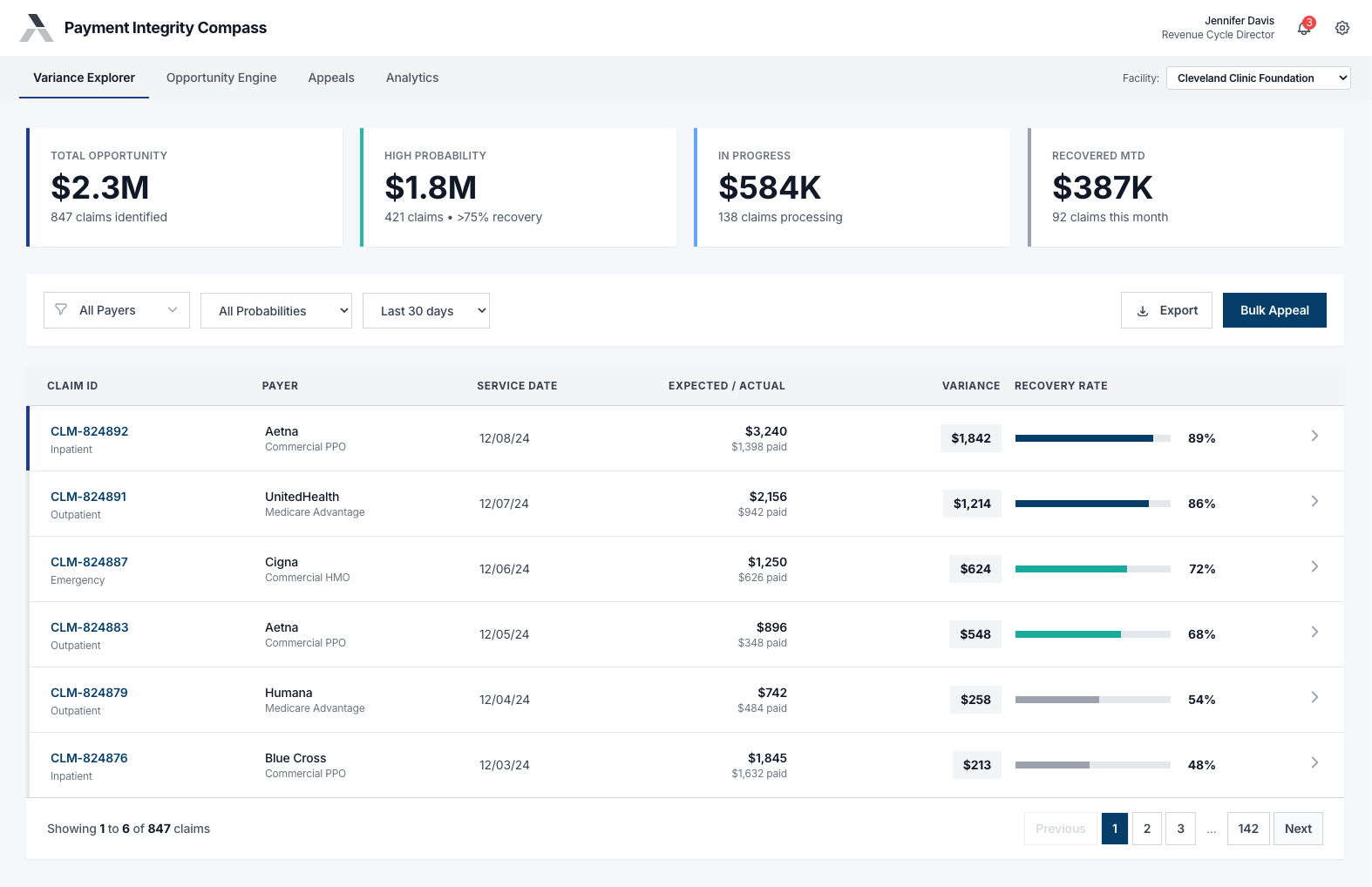Click the 68% recovery rate bar
The width and height of the screenshot is (1372, 887).
coord(1093,634)
